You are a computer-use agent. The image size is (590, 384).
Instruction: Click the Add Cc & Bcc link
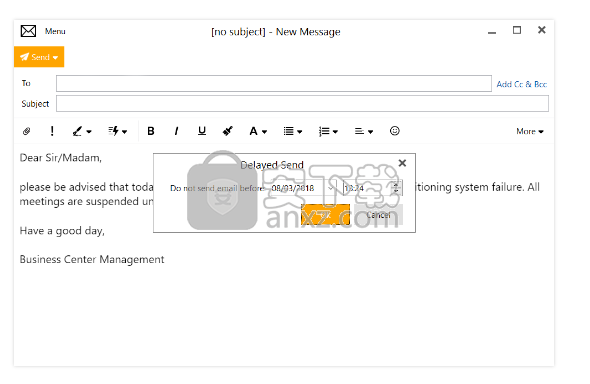point(522,84)
